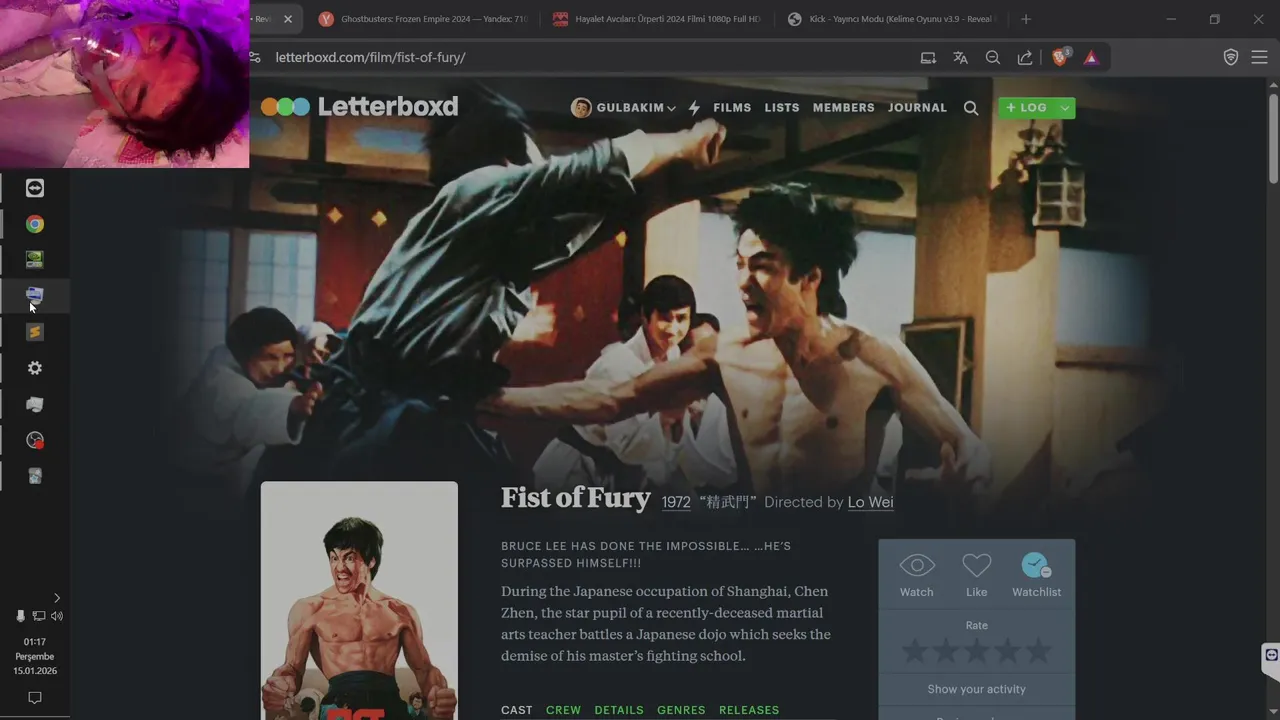Open the NVIDIA app in the taskbar
This screenshot has width=1280, height=720.
(x=35, y=260)
